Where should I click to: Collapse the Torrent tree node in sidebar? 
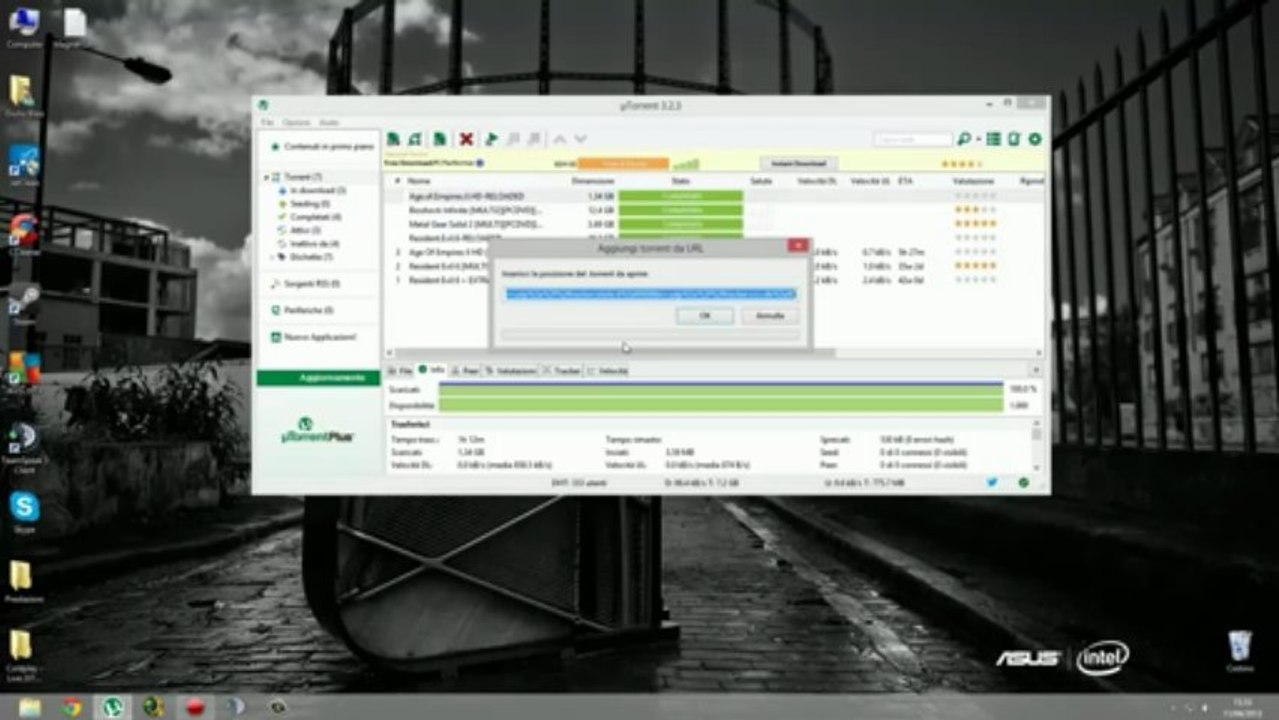[x=269, y=177]
